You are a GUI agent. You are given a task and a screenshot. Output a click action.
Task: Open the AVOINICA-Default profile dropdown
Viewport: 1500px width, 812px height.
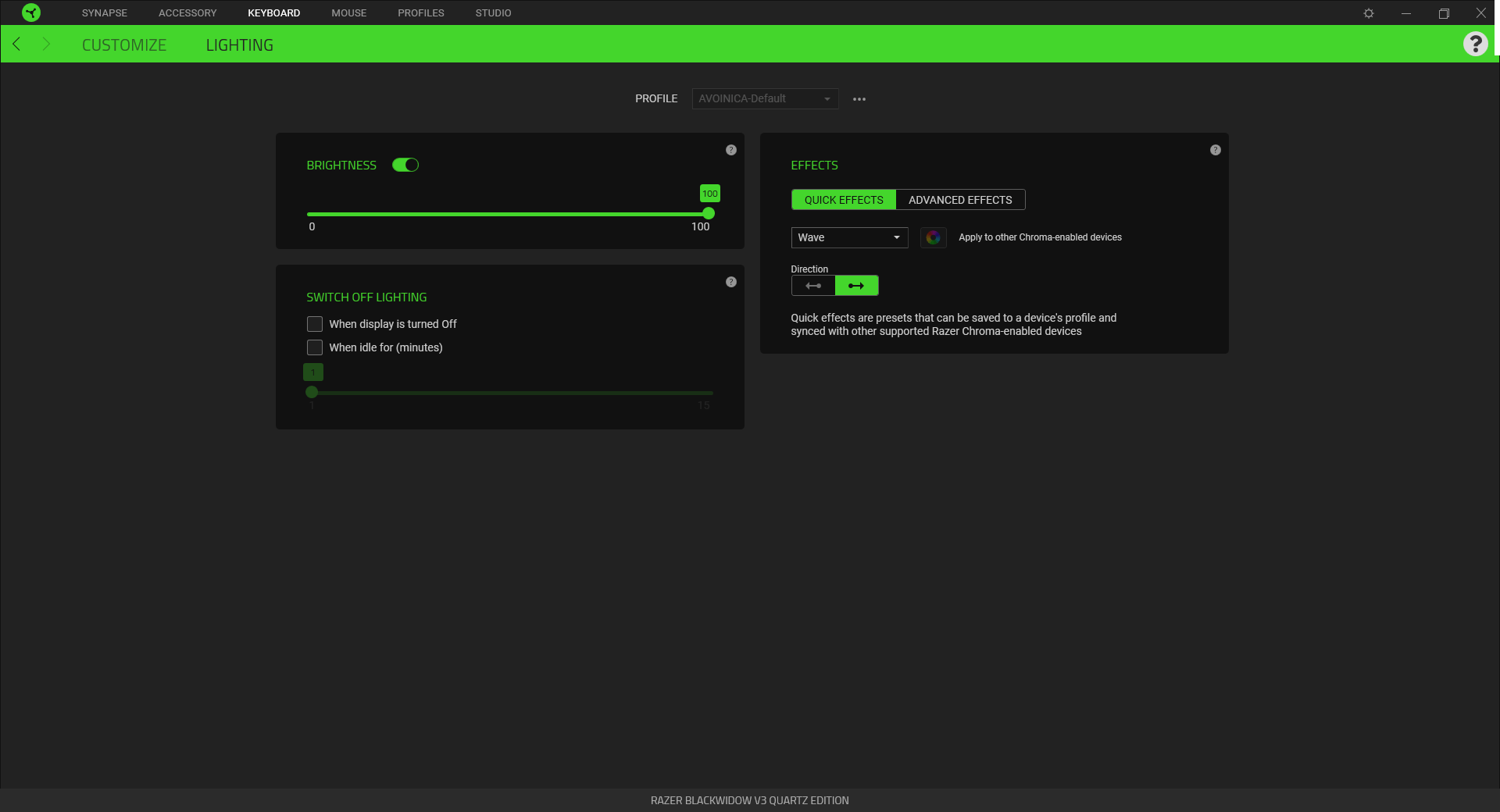[765, 98]
